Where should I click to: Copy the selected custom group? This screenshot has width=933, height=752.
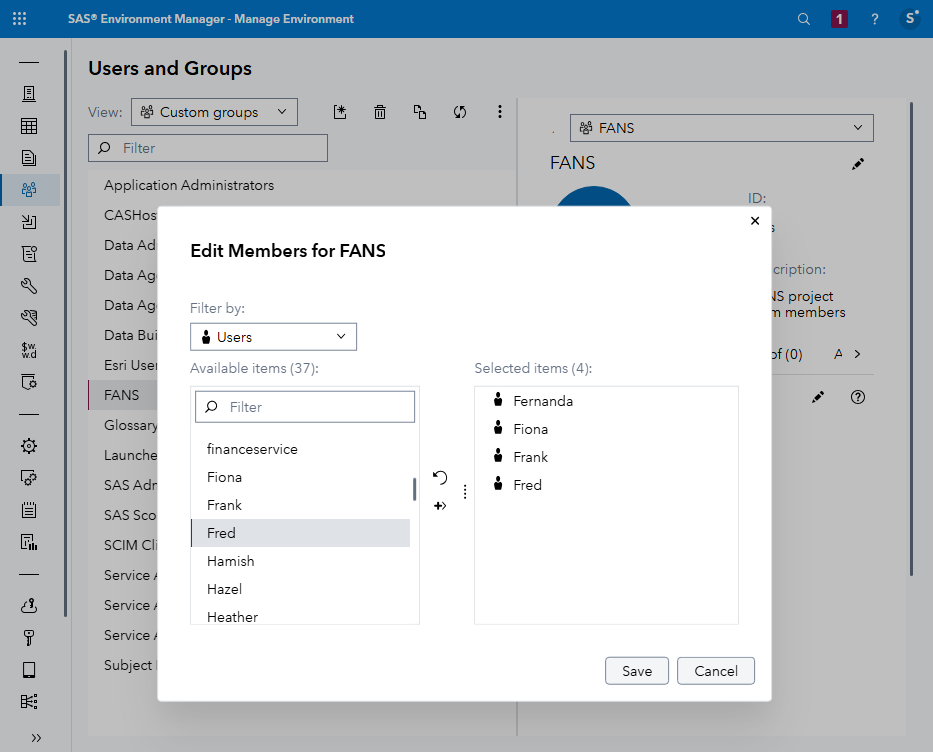coord(420,112)
